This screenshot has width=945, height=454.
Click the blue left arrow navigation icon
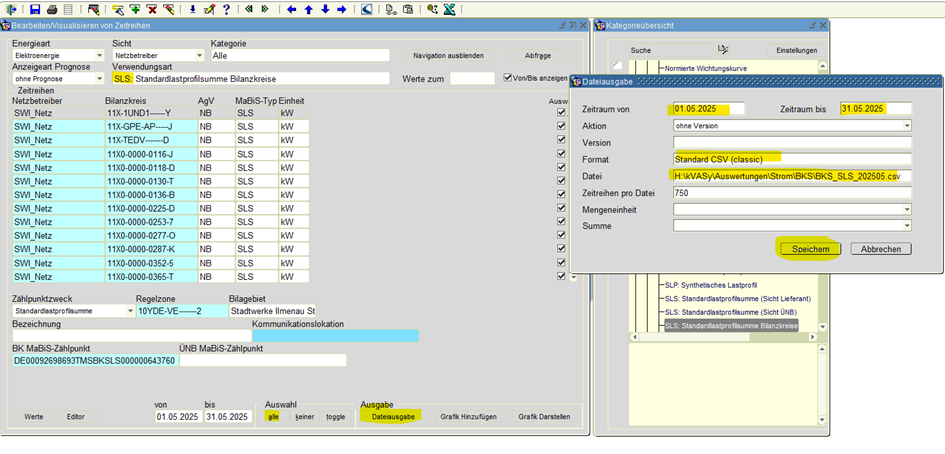291,9
